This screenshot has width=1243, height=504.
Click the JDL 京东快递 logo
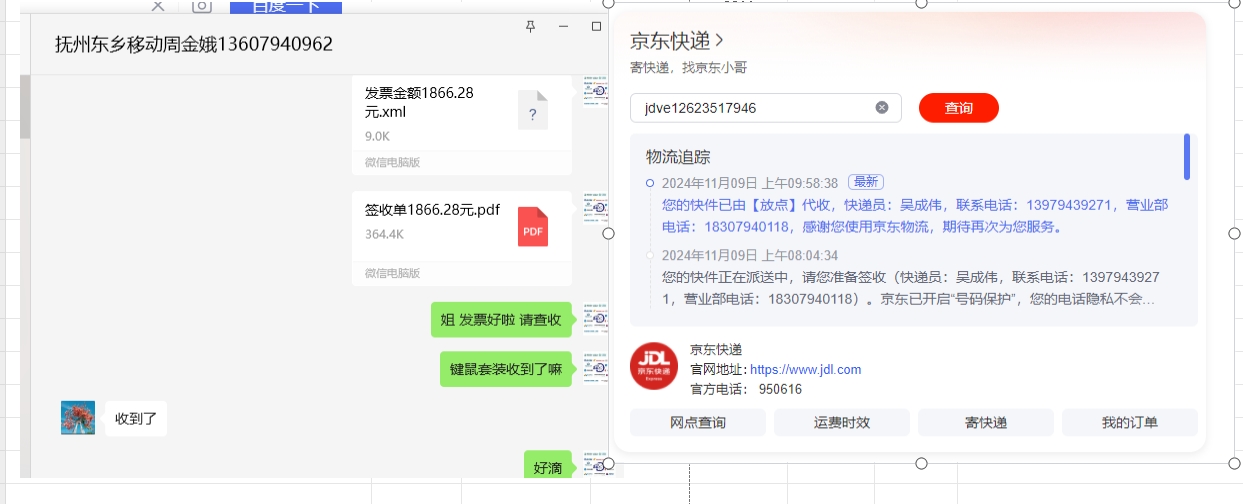tap(654, 366)
